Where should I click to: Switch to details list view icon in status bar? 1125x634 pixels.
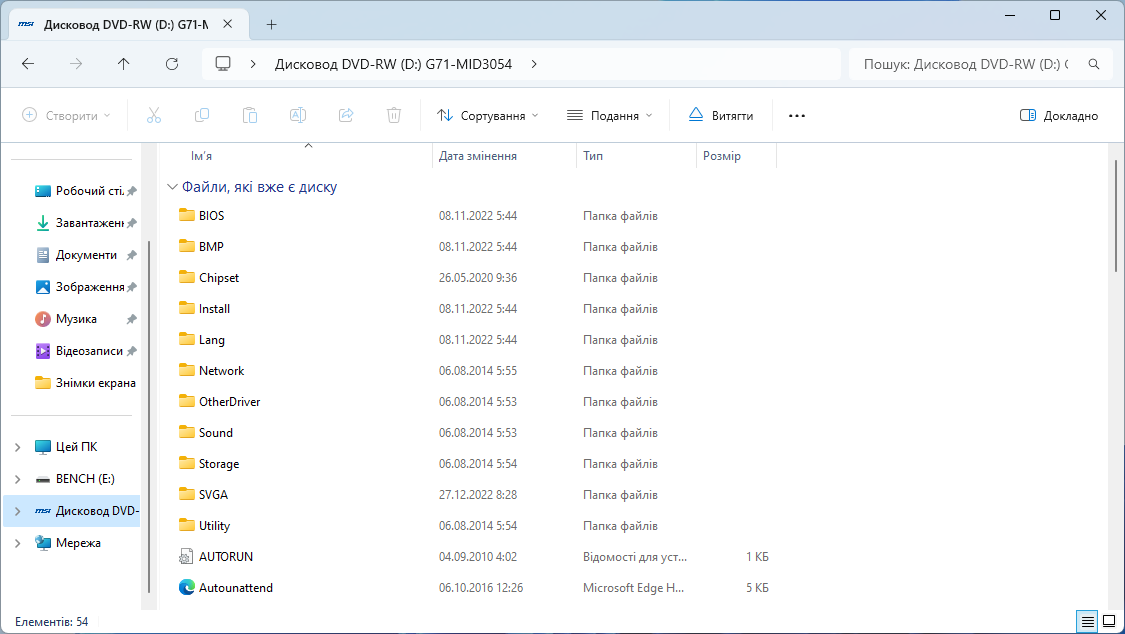tap(1088, 622)
